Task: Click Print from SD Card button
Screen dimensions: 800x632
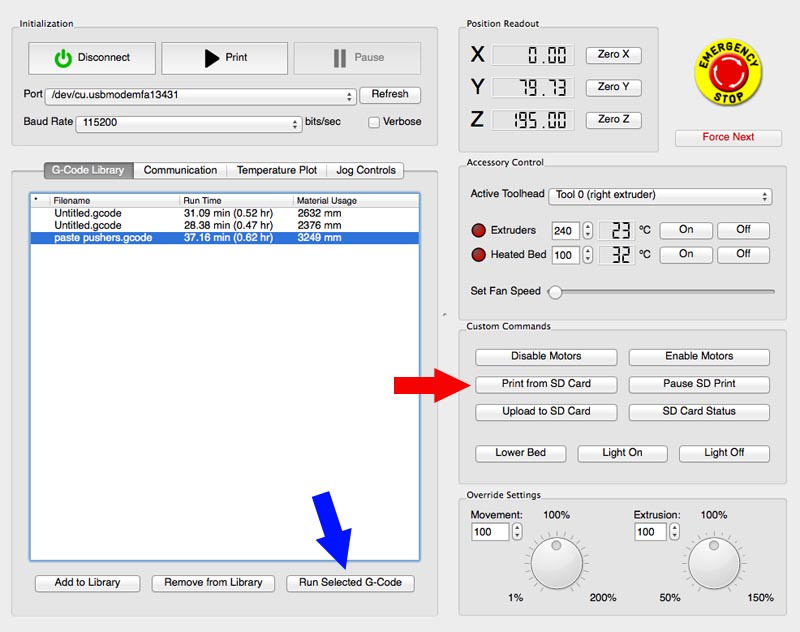Action: (x=546, y=384)
